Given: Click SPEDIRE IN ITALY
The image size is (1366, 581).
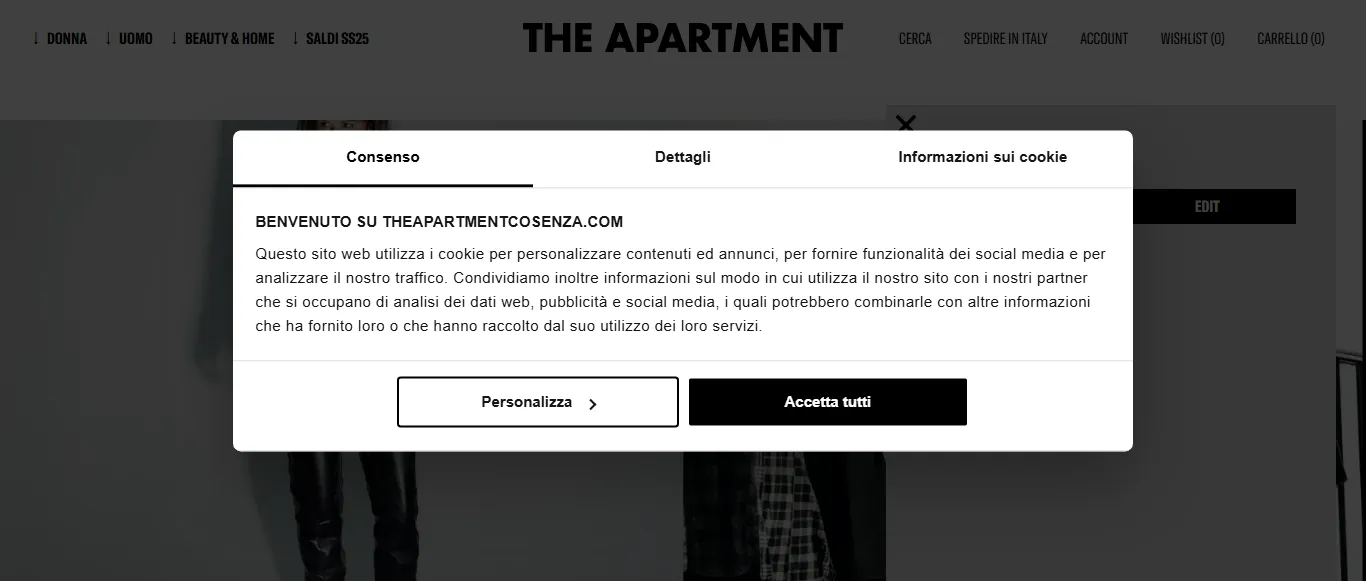Looking at the screenshot, I should click(1005, 38).
